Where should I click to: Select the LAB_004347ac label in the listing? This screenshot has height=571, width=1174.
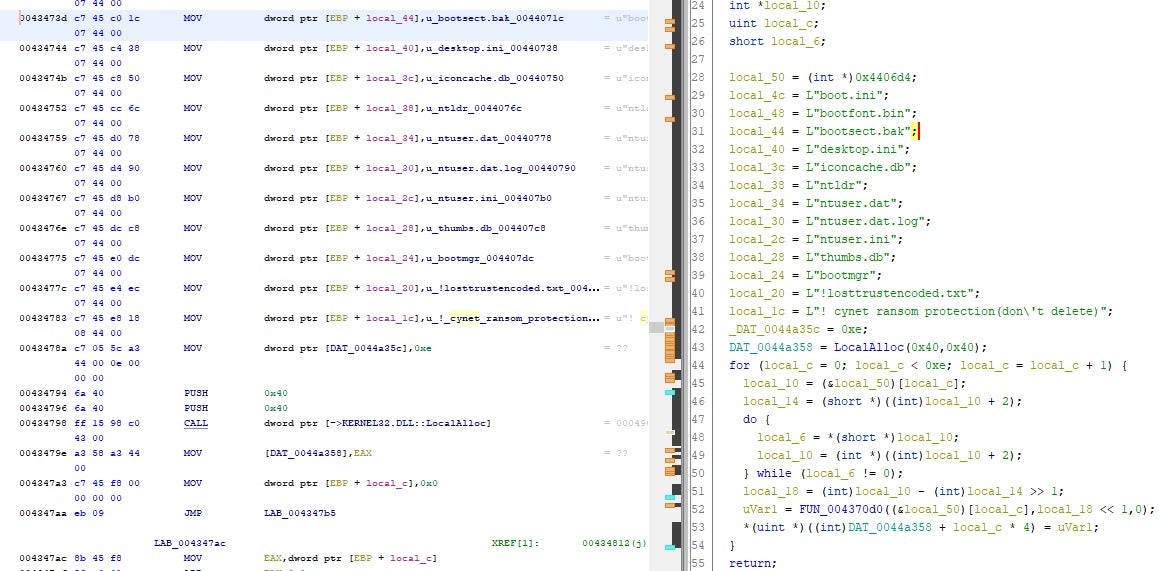[190, 543]
